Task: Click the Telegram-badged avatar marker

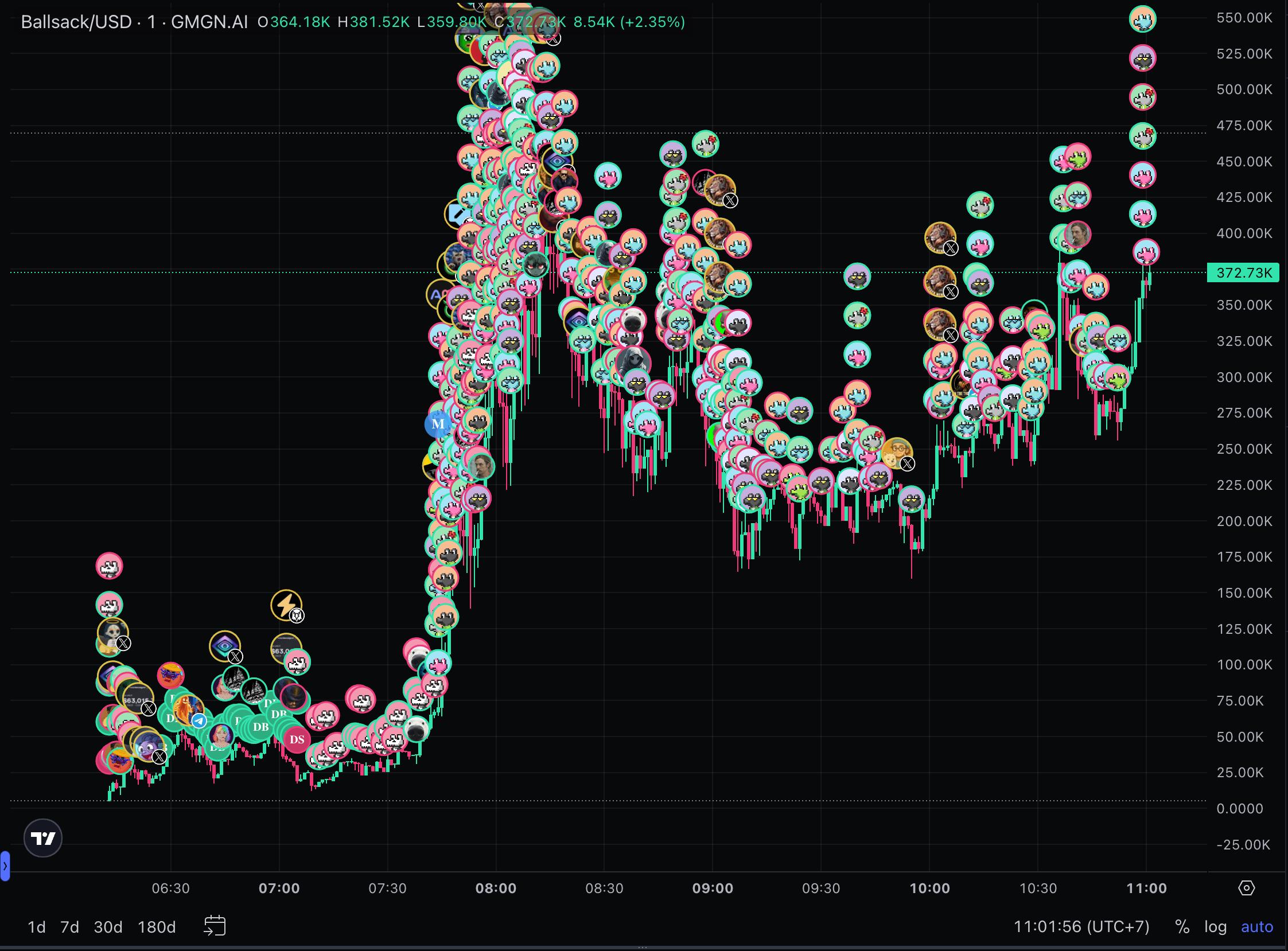Action: [188, 710]
